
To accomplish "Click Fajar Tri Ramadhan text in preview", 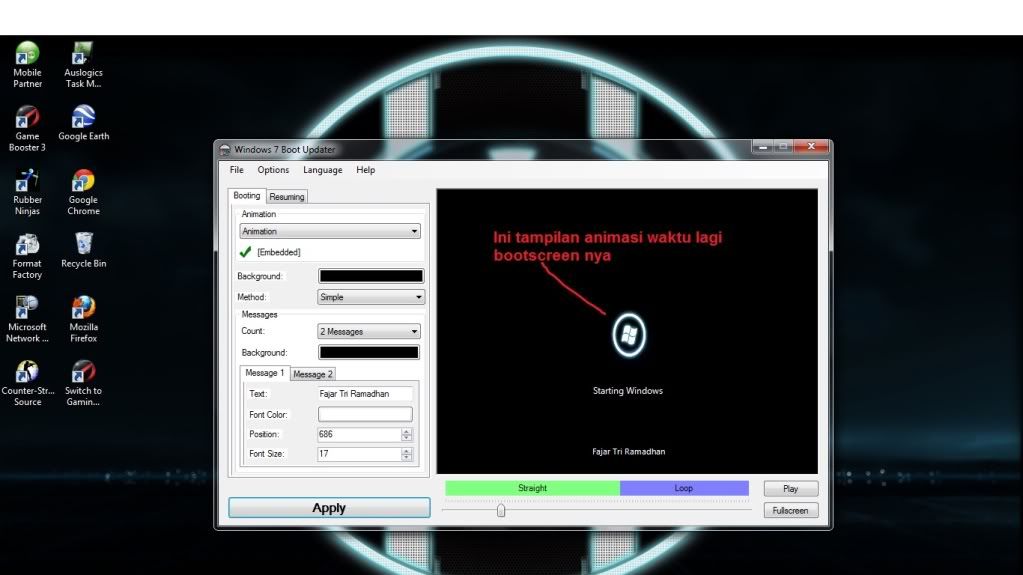I will click(628, 452).
